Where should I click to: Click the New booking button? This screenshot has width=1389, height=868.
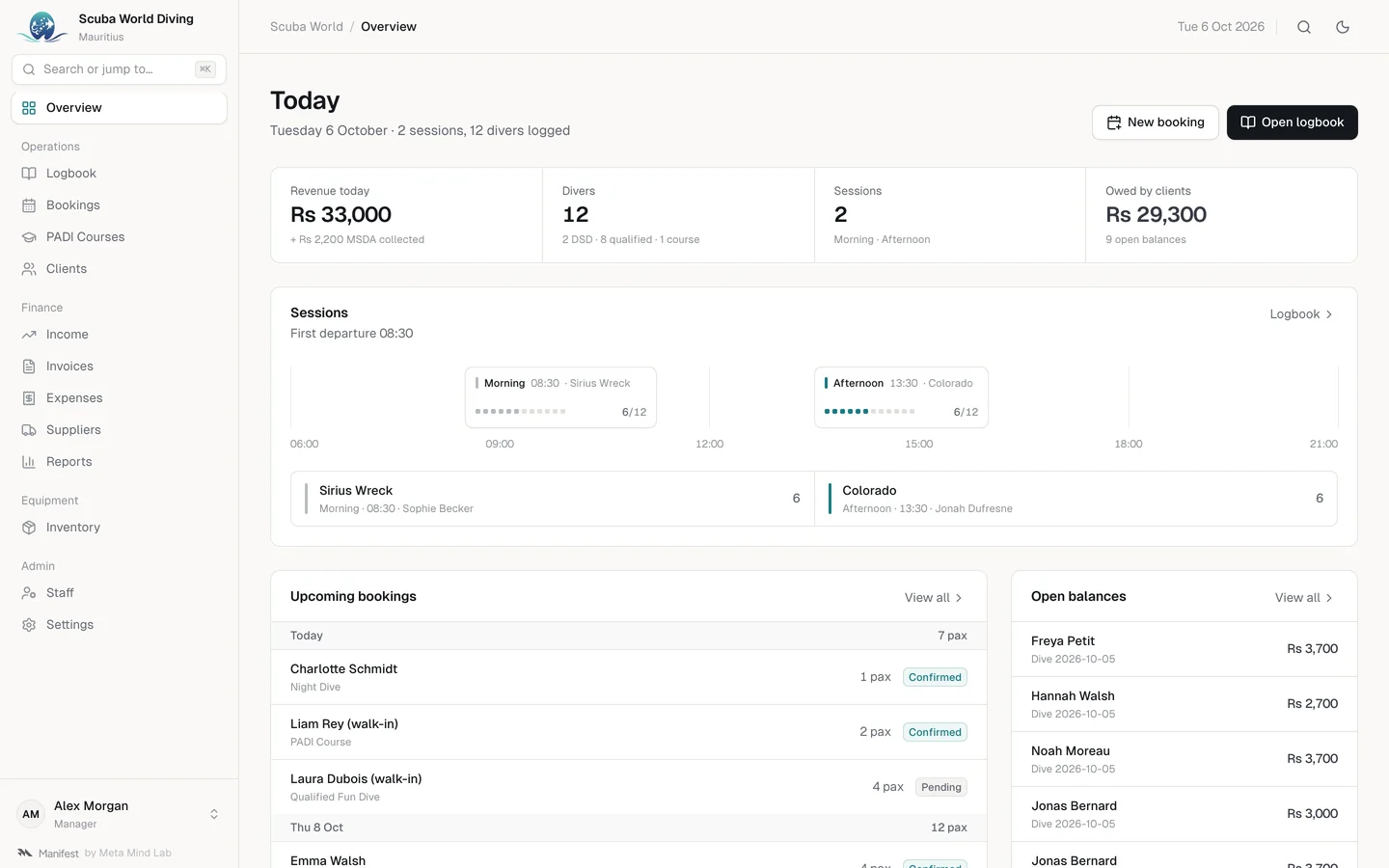pos(1156,122)
